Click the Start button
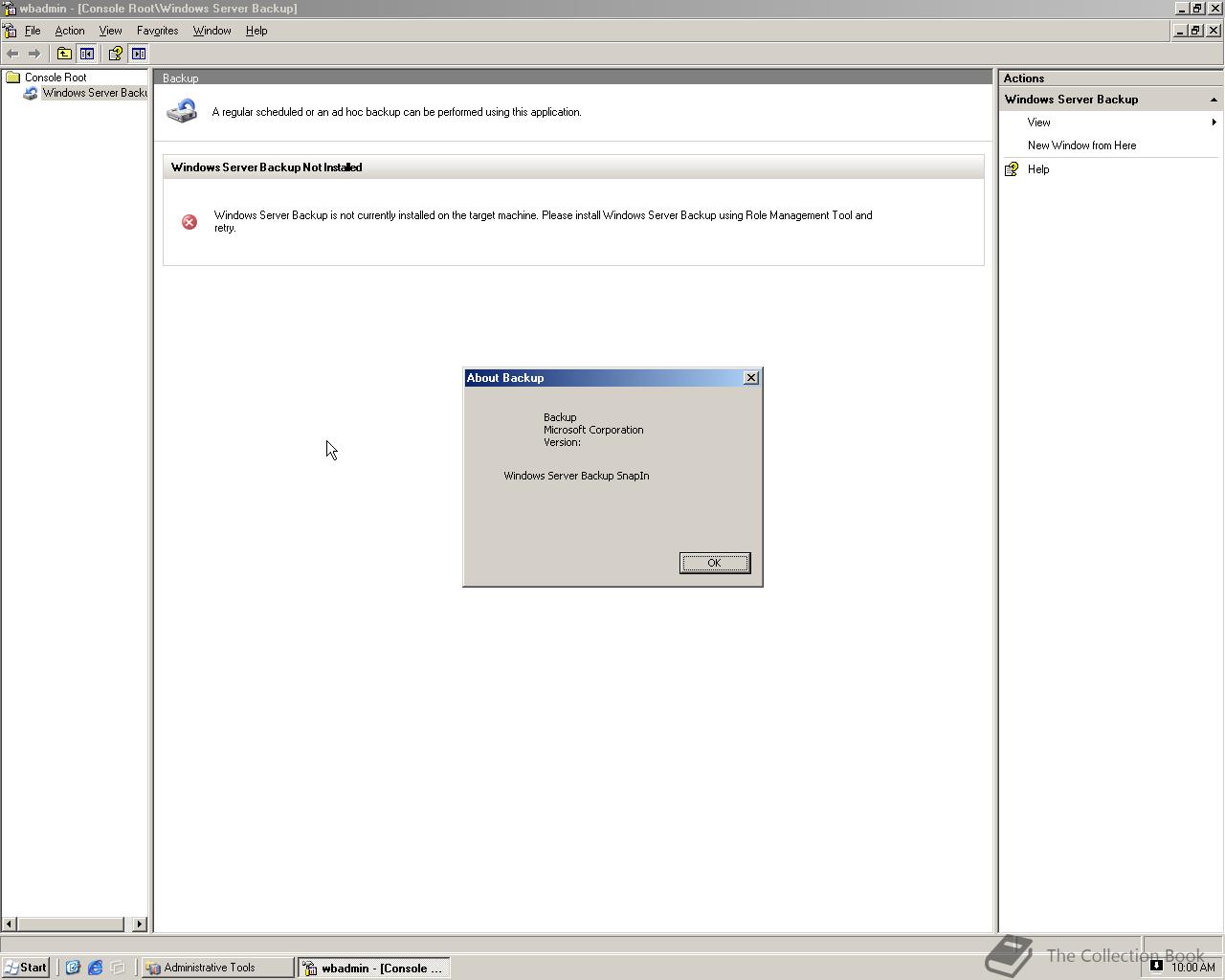1225x980 pixels. pyautogui.click(x=26, y=968)
